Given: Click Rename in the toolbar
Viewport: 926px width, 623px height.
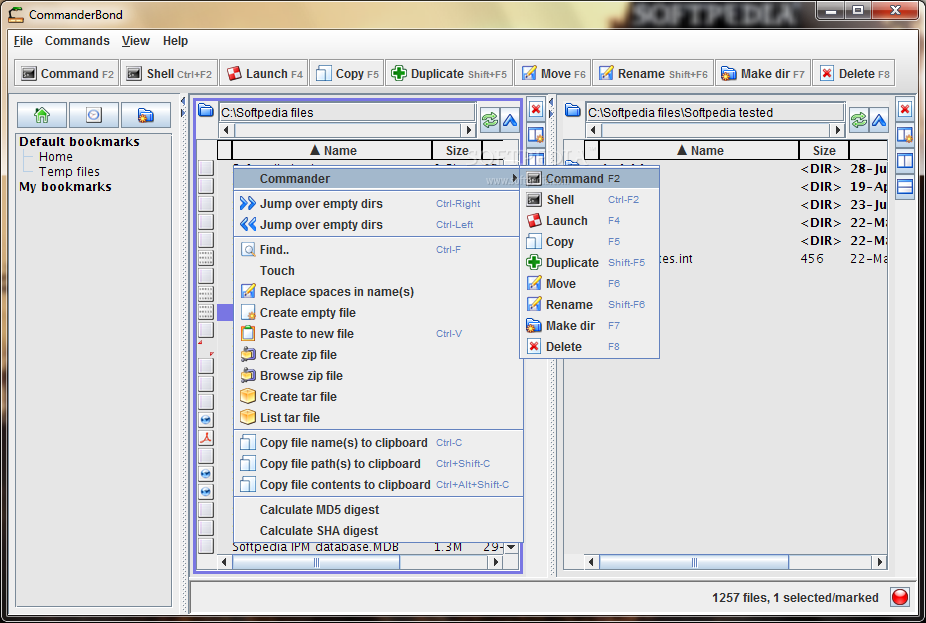Looking at the screenshot, I should [653, 73].
